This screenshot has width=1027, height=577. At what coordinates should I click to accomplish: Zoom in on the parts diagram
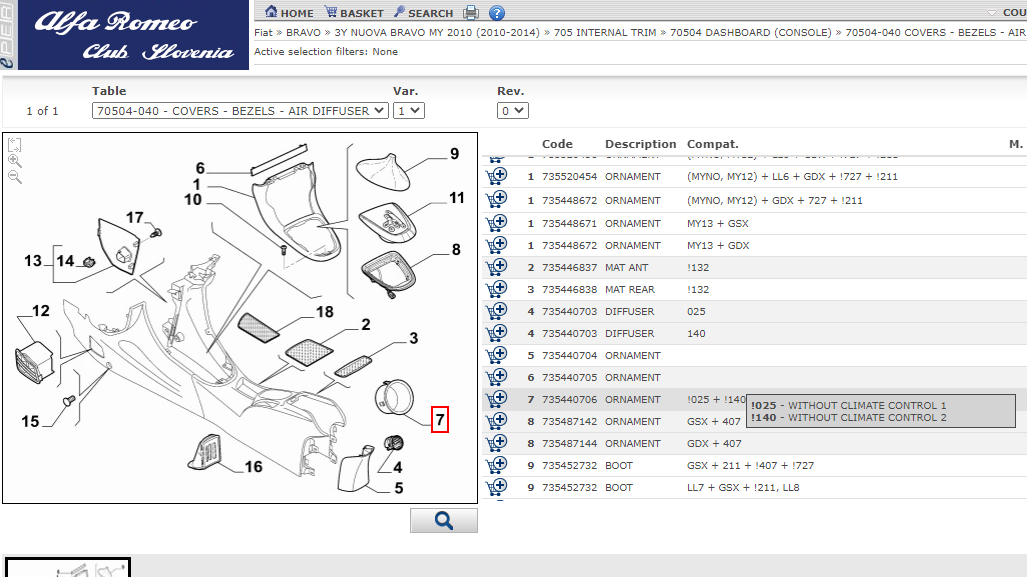(14, 161)
